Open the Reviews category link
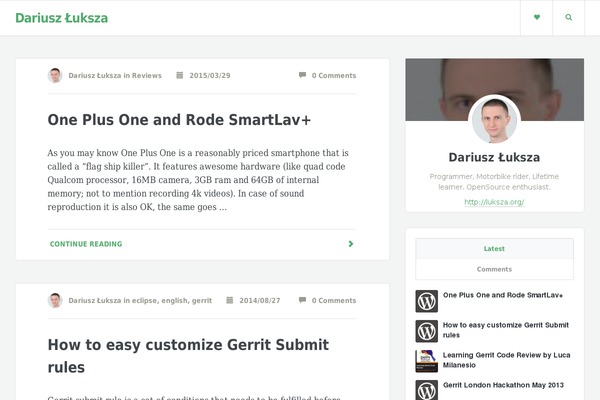600x400 pixels. click(147, 75)
